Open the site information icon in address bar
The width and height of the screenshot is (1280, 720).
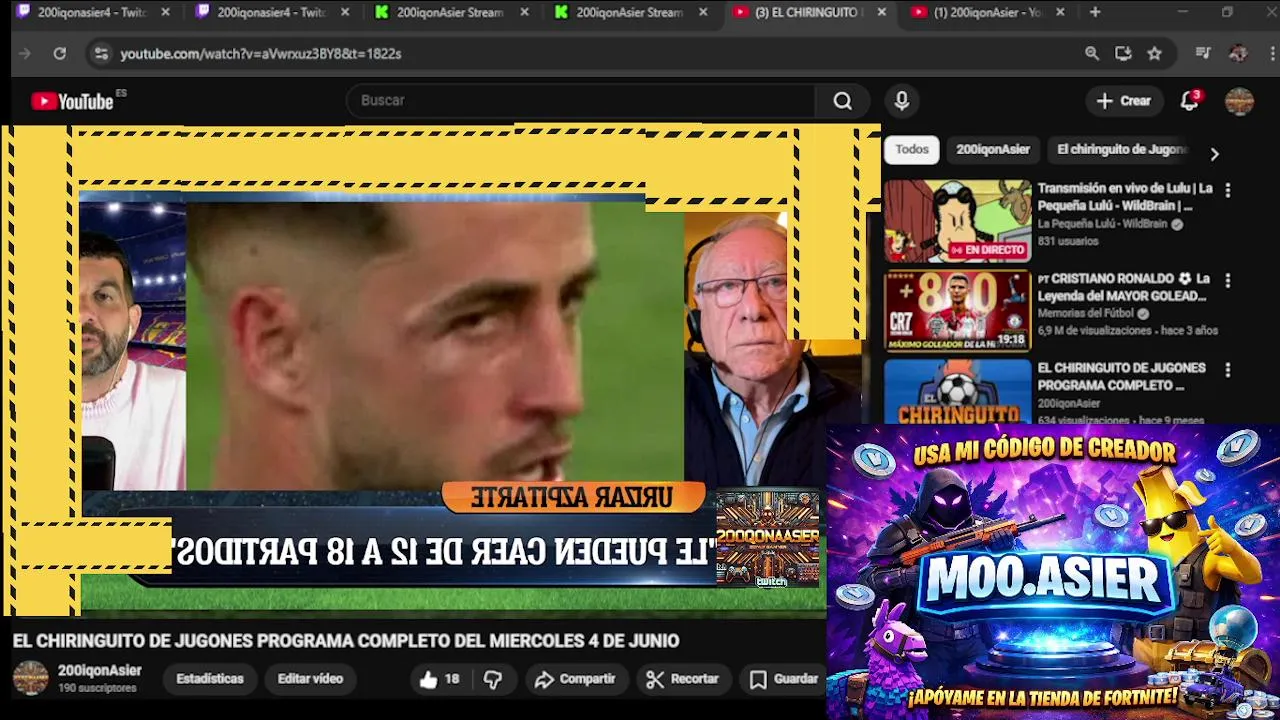point(100,54)
